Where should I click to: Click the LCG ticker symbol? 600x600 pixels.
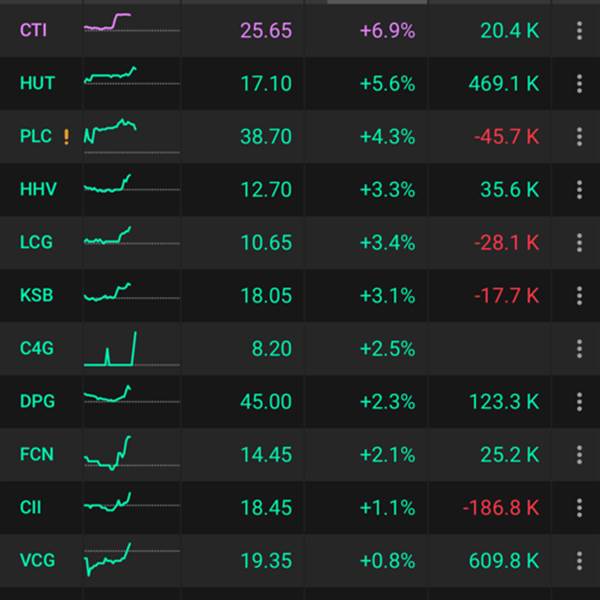pos(37,242)
